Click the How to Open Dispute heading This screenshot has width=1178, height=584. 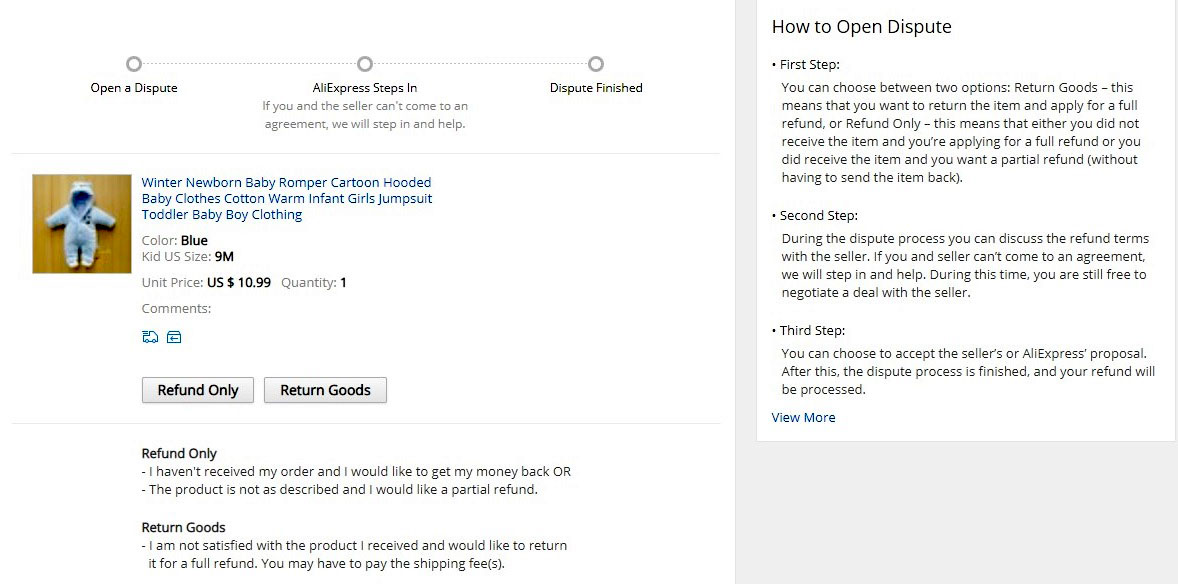[x=862, y=26]
